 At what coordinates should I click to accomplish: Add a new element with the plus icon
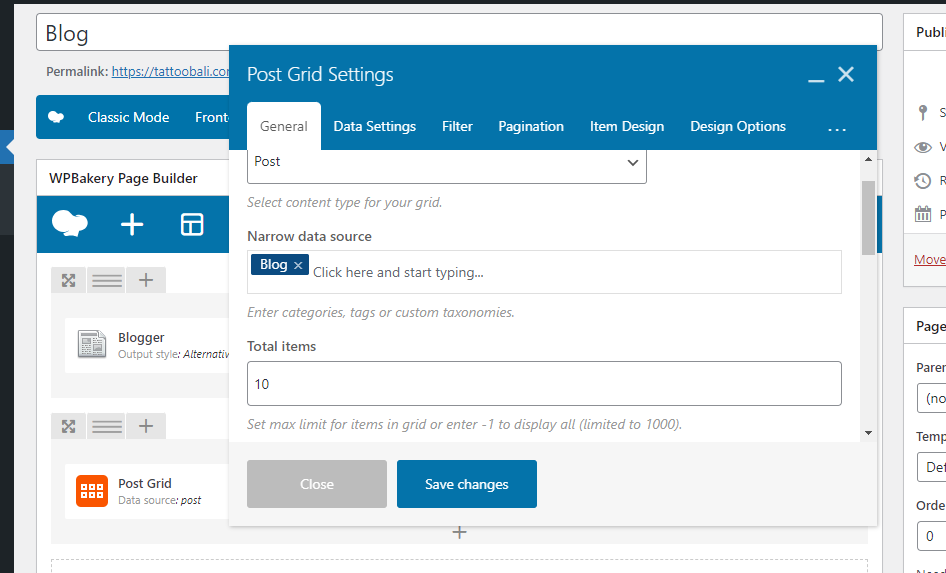coord(132,224)
